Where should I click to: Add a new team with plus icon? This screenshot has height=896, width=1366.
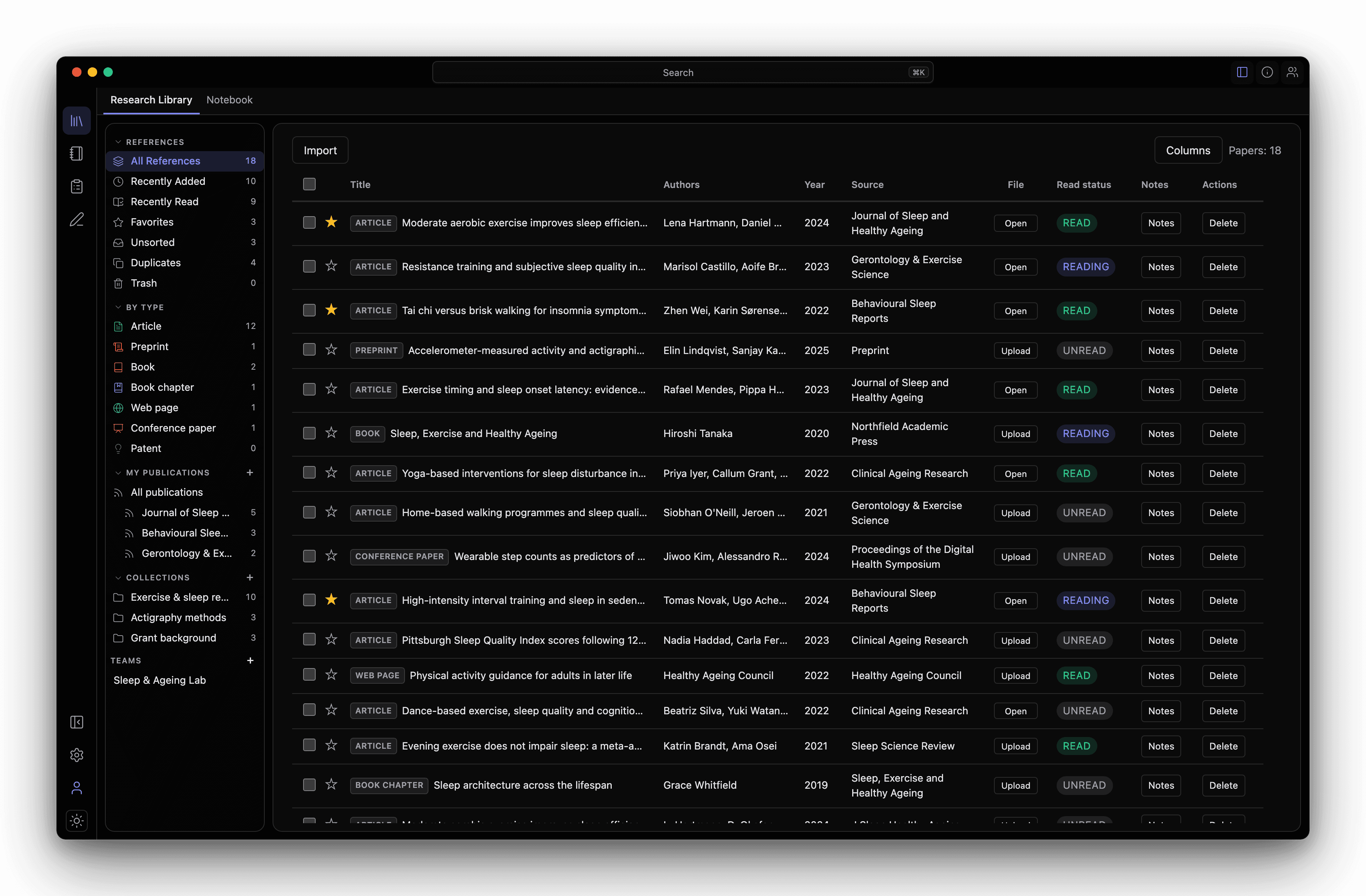(250, 661)
